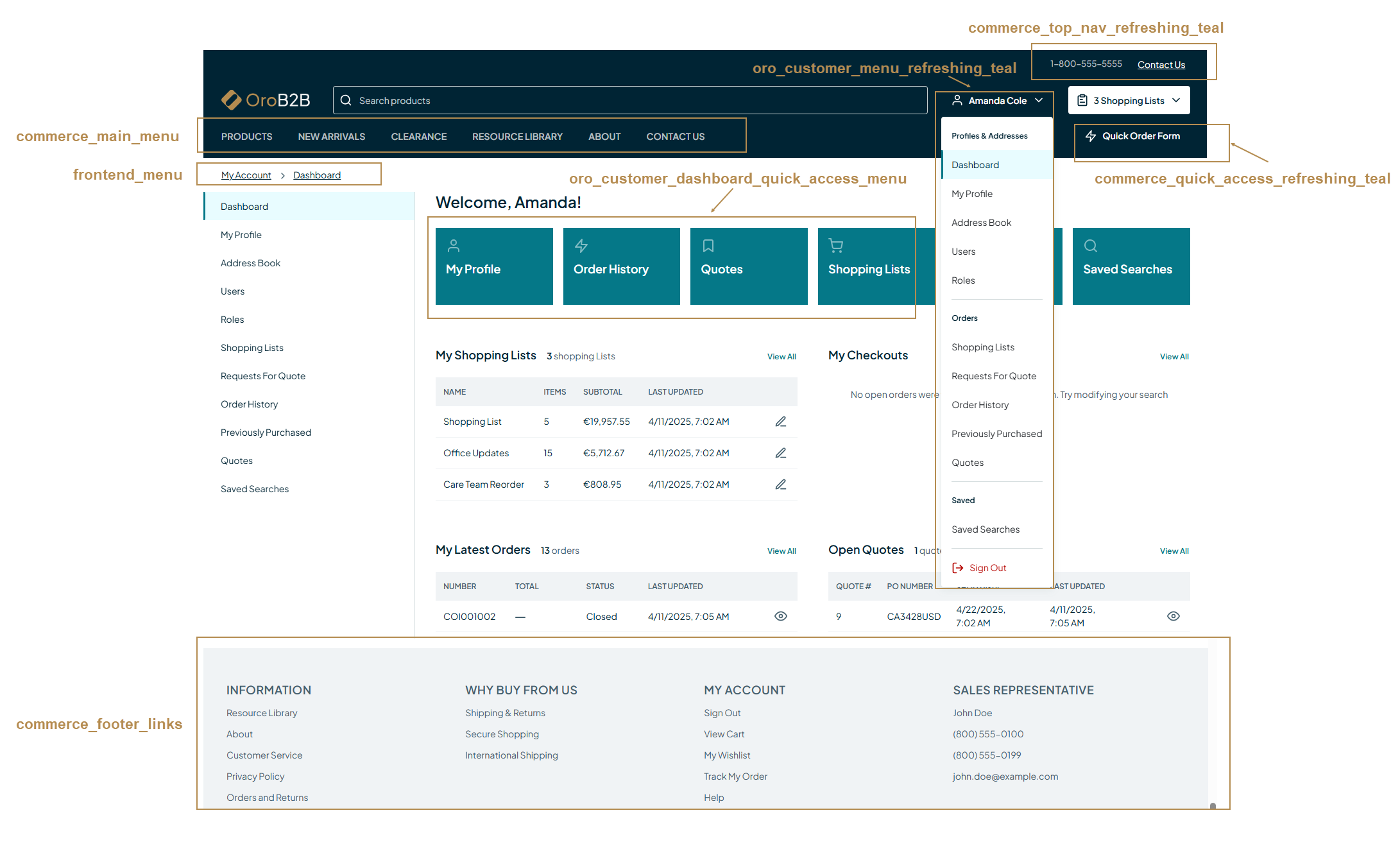Click View All for My Latest Orders
Viewport: 1400px width, 858px height.
[x=781, y=551]
